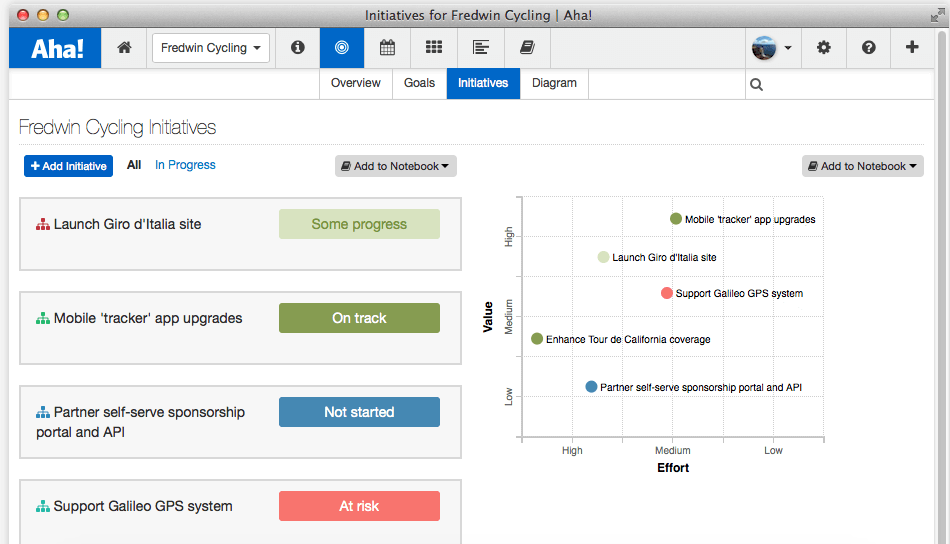Open the notebooks book icon

click(x=527, y=47)
